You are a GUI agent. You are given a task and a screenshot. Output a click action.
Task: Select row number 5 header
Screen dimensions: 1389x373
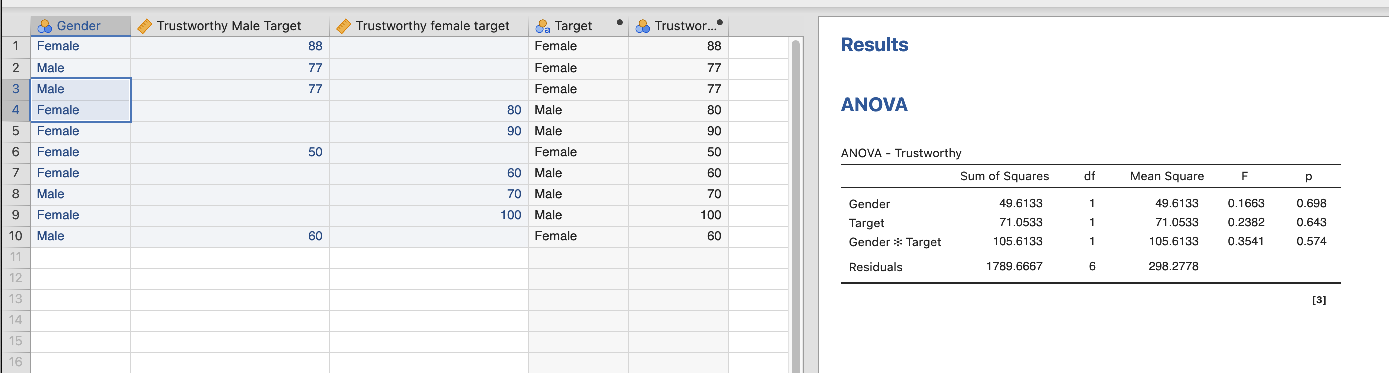(15, 131)
